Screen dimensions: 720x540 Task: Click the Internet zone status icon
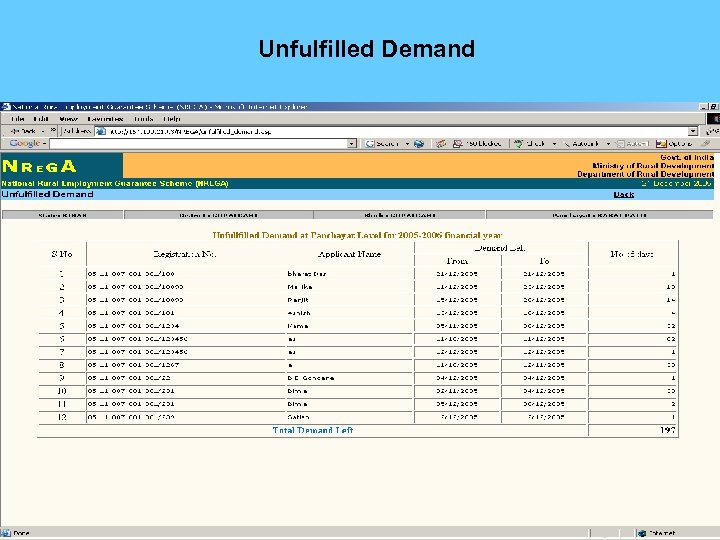(x=642, y=533)
